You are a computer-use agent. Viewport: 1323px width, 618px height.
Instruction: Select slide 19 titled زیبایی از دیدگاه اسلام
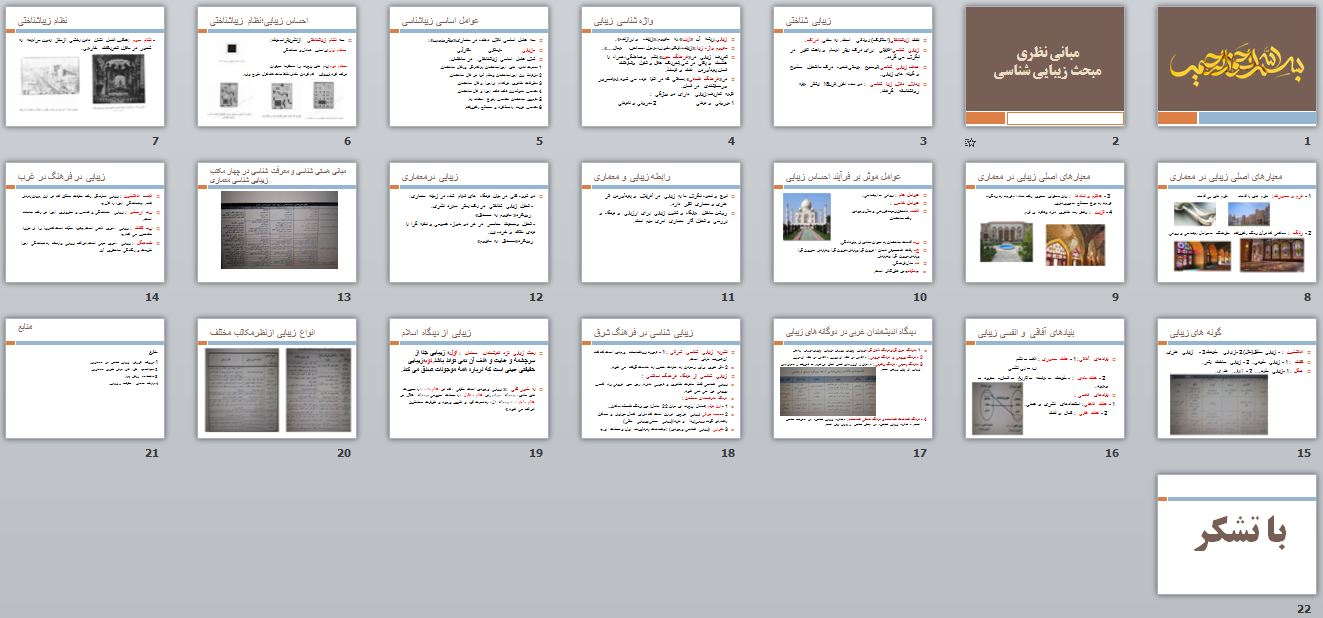469,378
